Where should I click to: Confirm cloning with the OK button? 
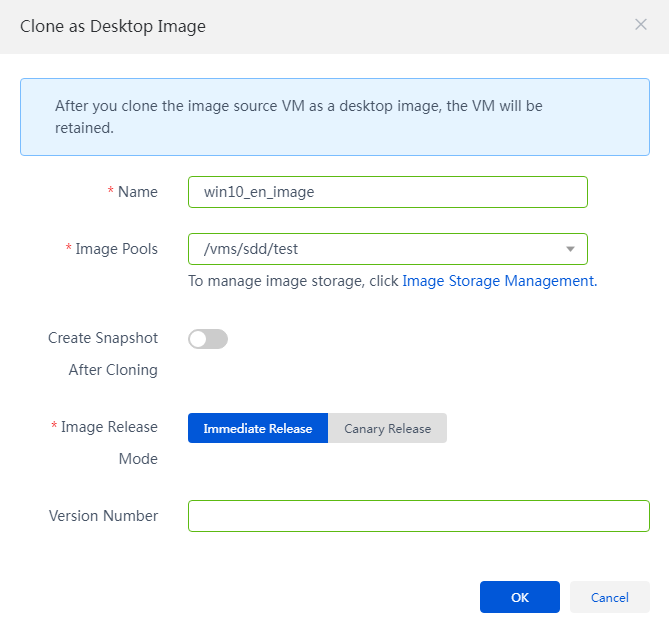[520, 597]
